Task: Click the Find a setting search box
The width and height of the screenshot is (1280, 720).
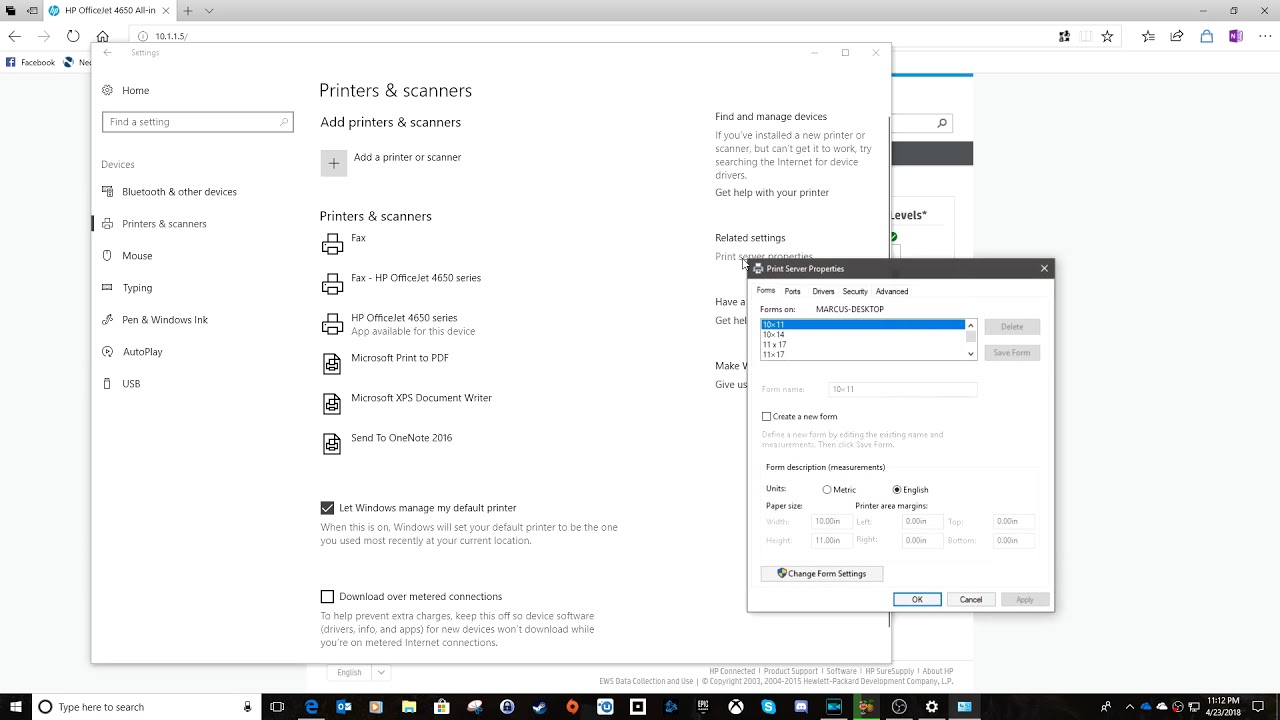Action: [x=197, y=122]
